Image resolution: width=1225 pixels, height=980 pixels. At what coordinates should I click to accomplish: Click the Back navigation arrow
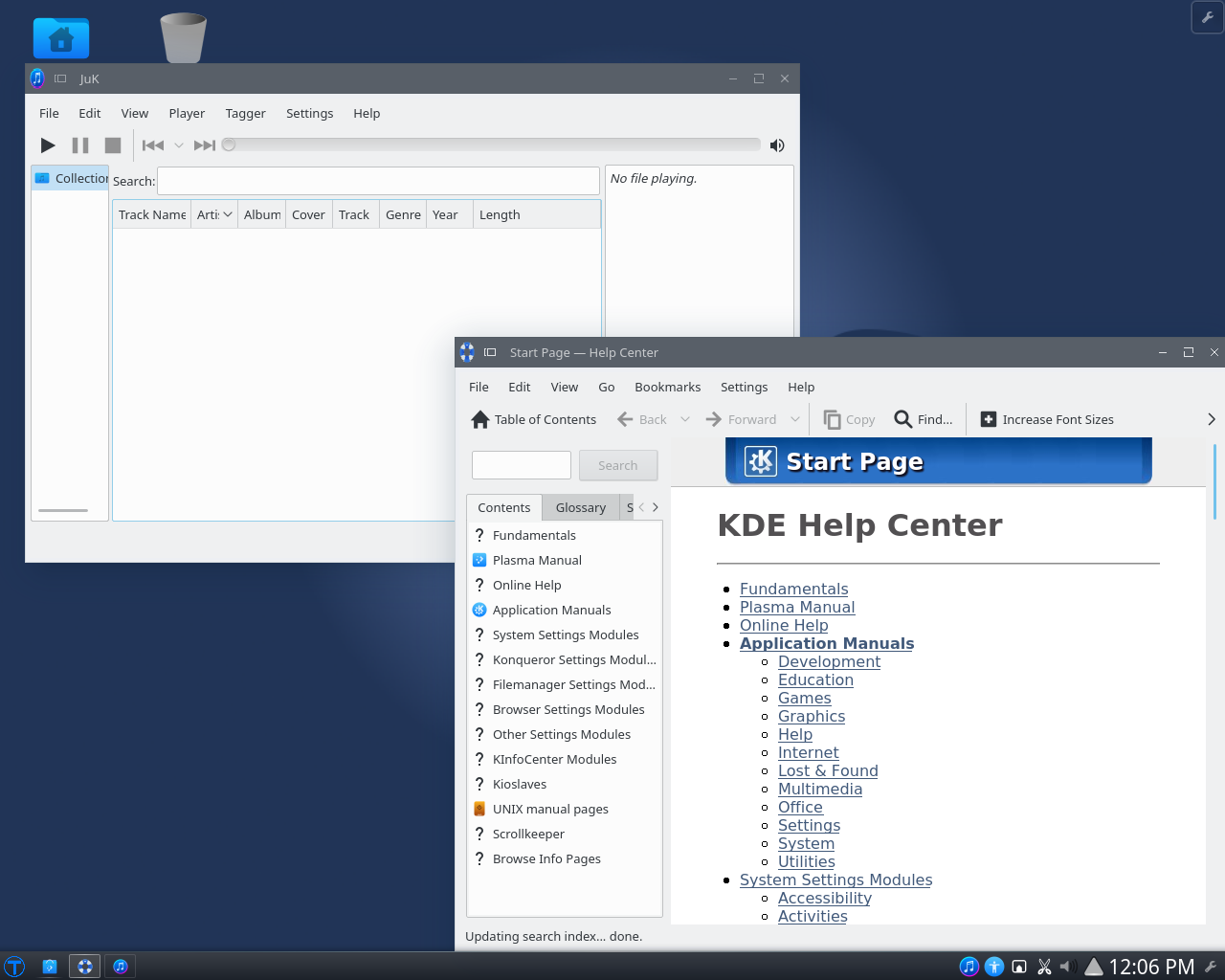625,419
